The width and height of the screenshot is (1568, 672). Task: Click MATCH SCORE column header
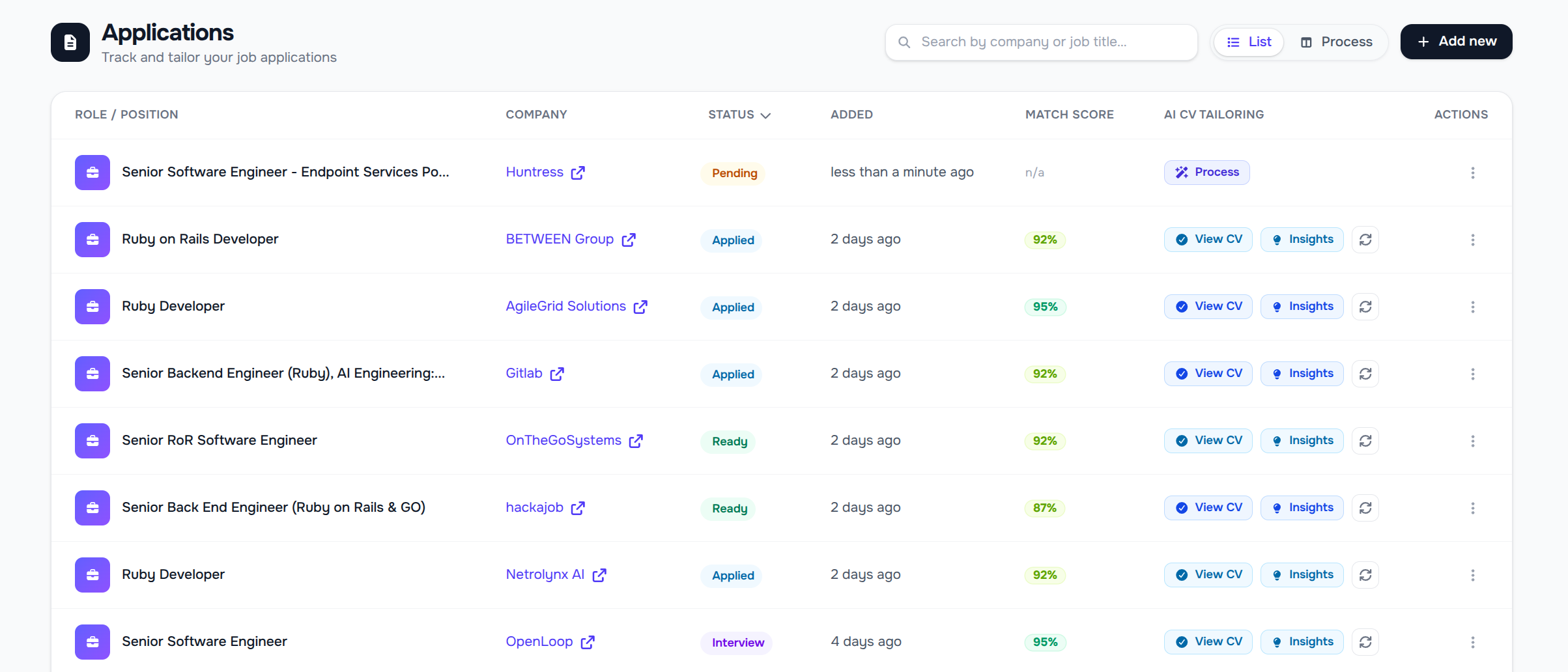1070,115
